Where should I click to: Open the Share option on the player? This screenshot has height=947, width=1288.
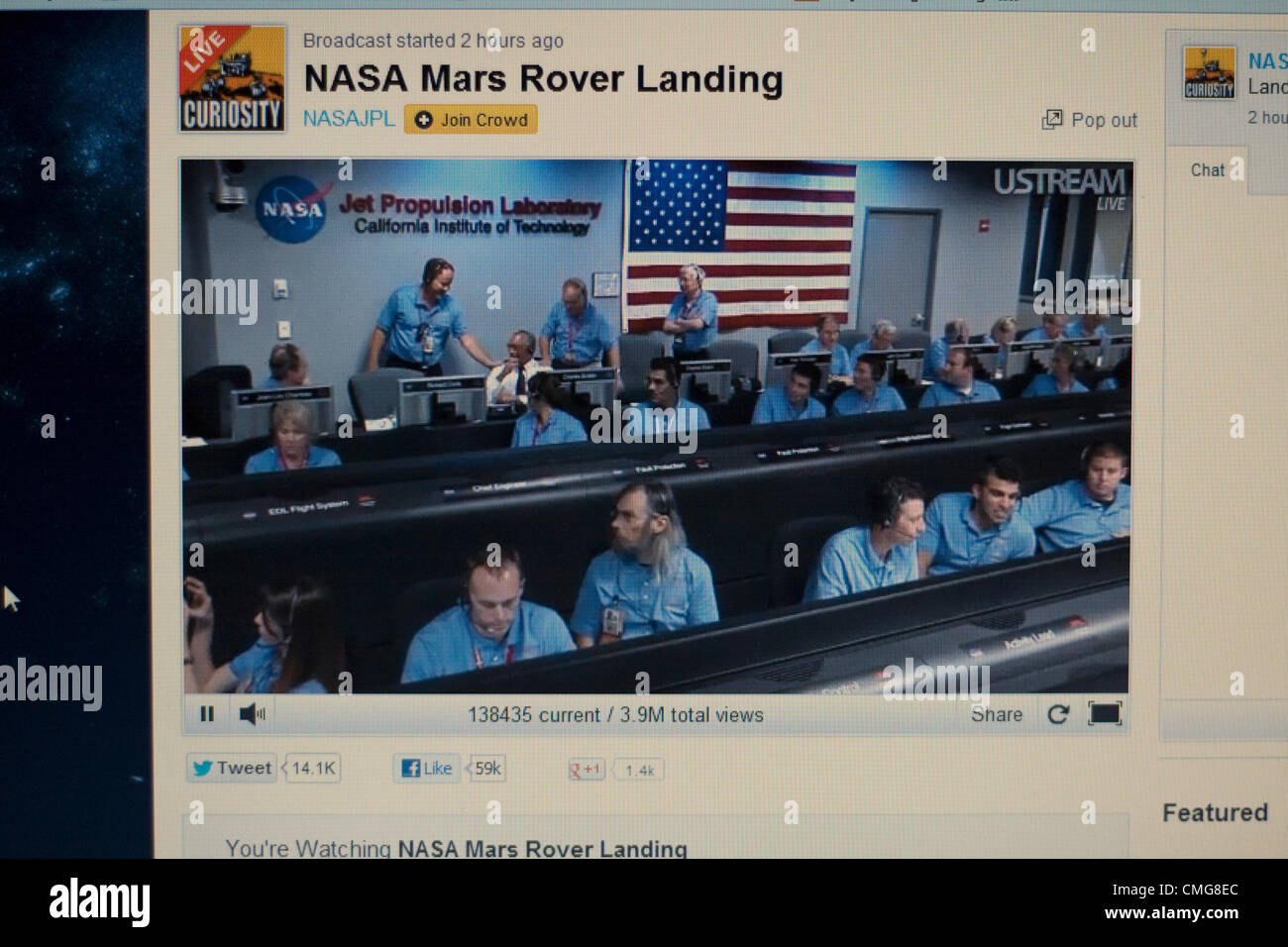pyautogui.click(x=997, y=714)
